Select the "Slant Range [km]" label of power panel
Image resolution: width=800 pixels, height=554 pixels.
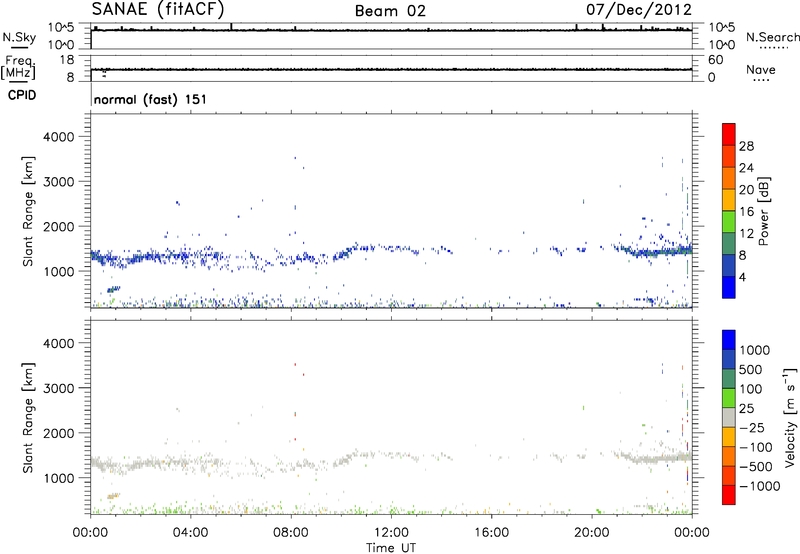[28, 211]
